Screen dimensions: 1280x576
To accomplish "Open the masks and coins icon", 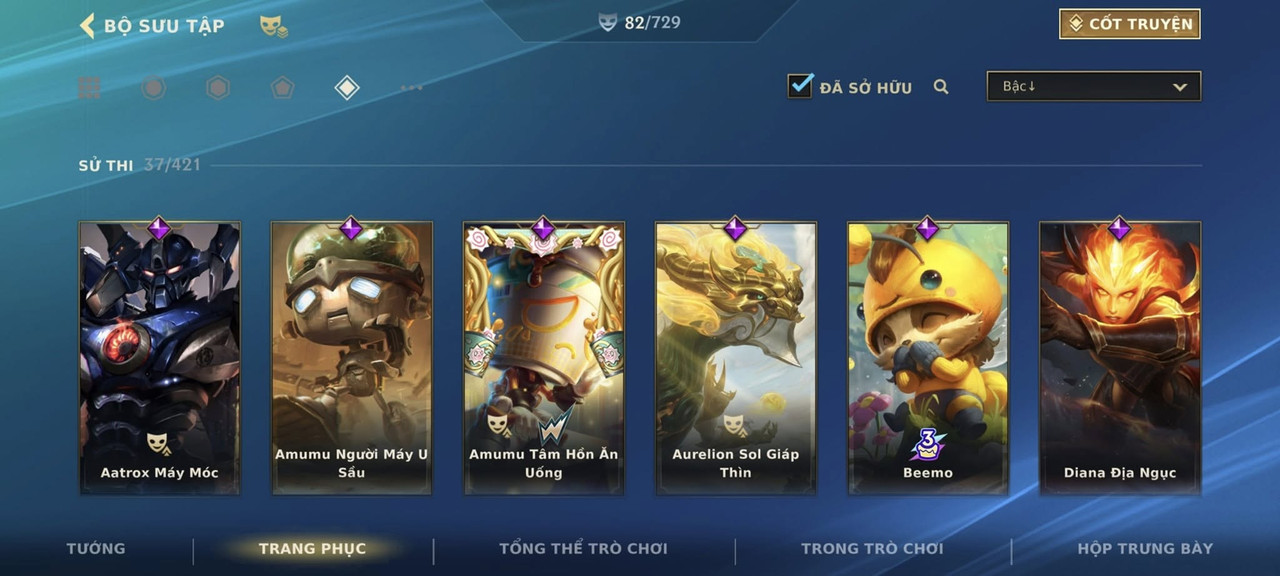I will 274,26.
